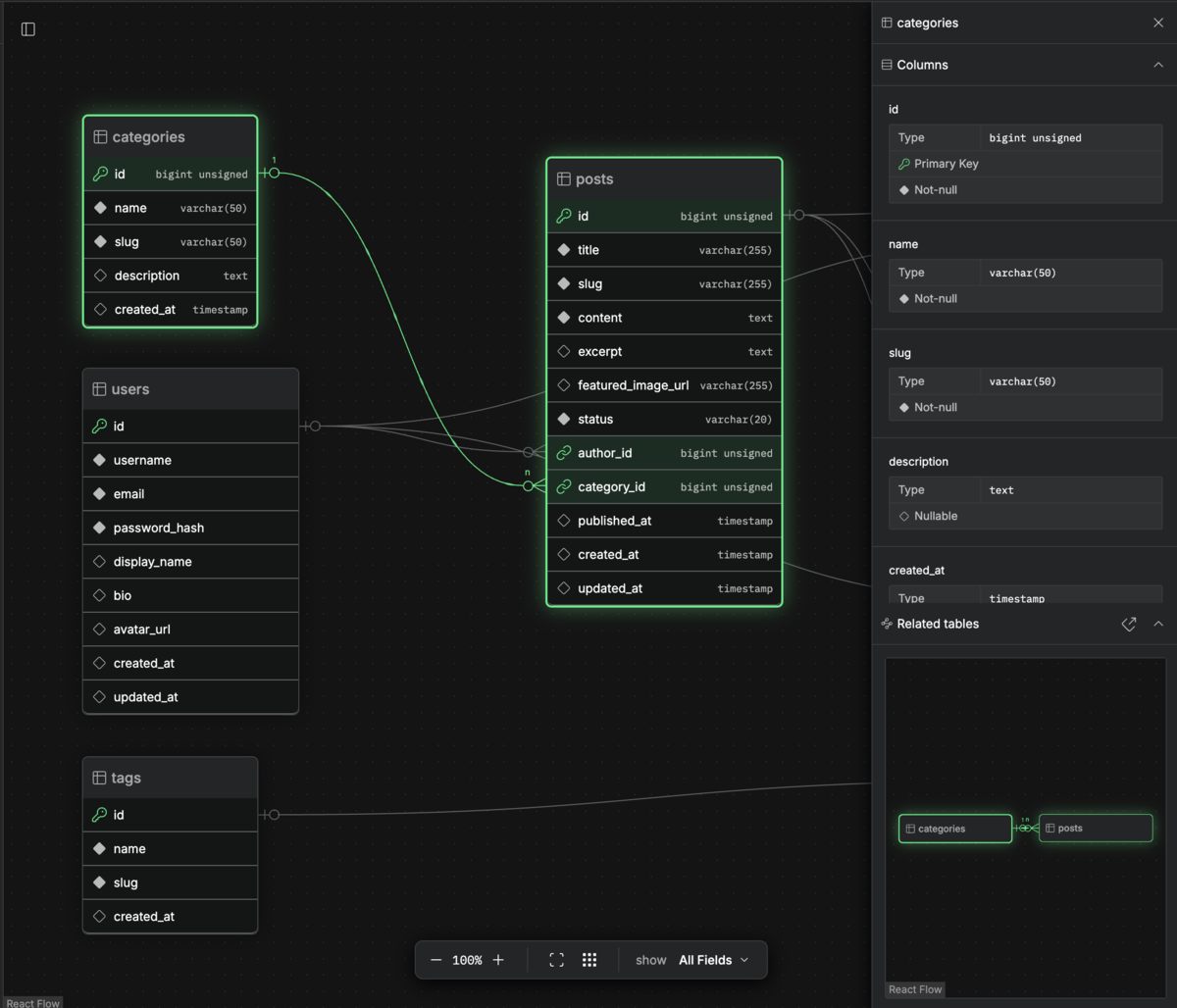Click Primary Key key icon in panel
This screenshot has height=1008, width=1177.
pos(904,164)
